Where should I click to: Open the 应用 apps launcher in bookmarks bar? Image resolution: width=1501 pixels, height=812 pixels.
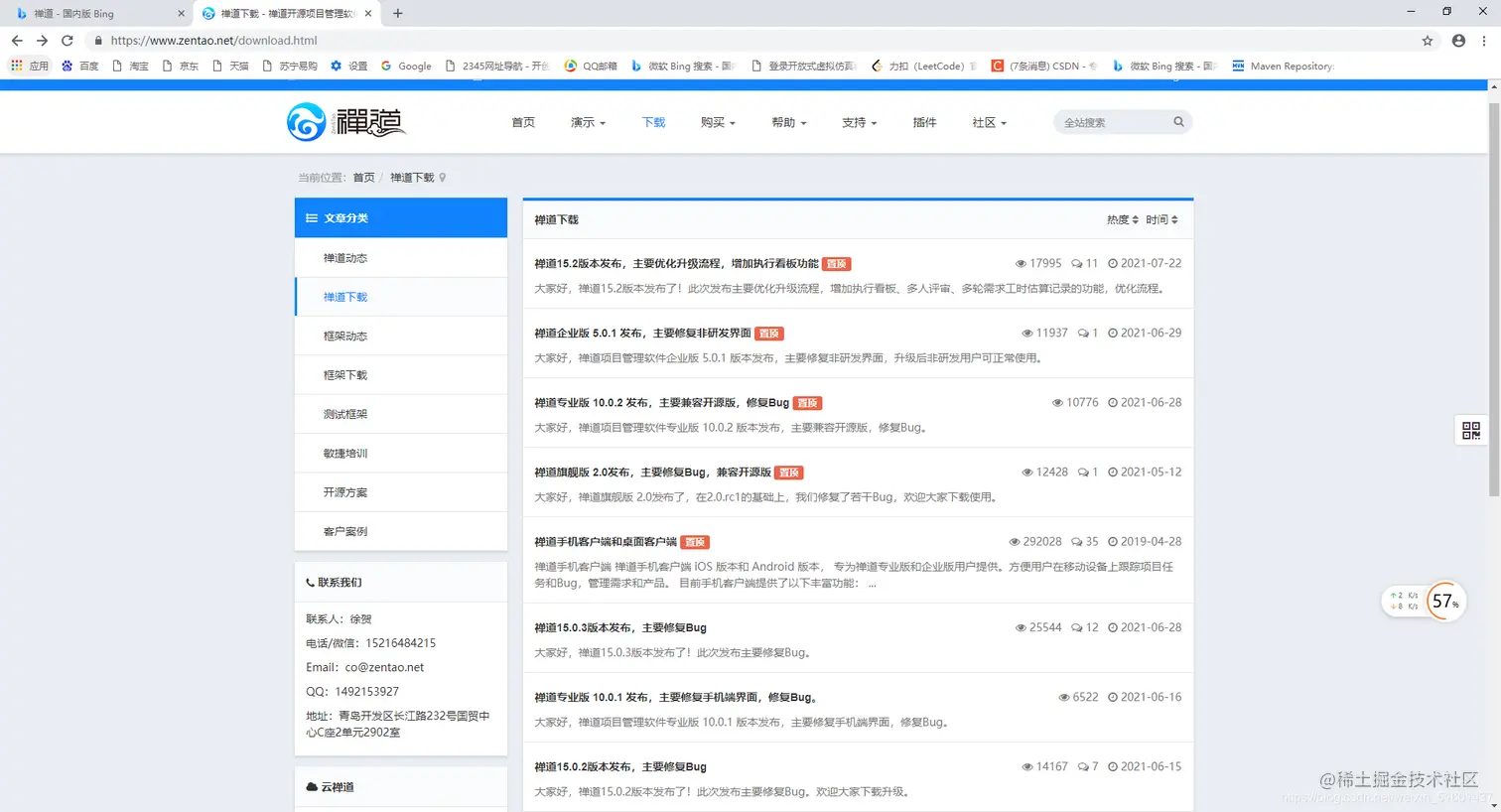[29, 66]
